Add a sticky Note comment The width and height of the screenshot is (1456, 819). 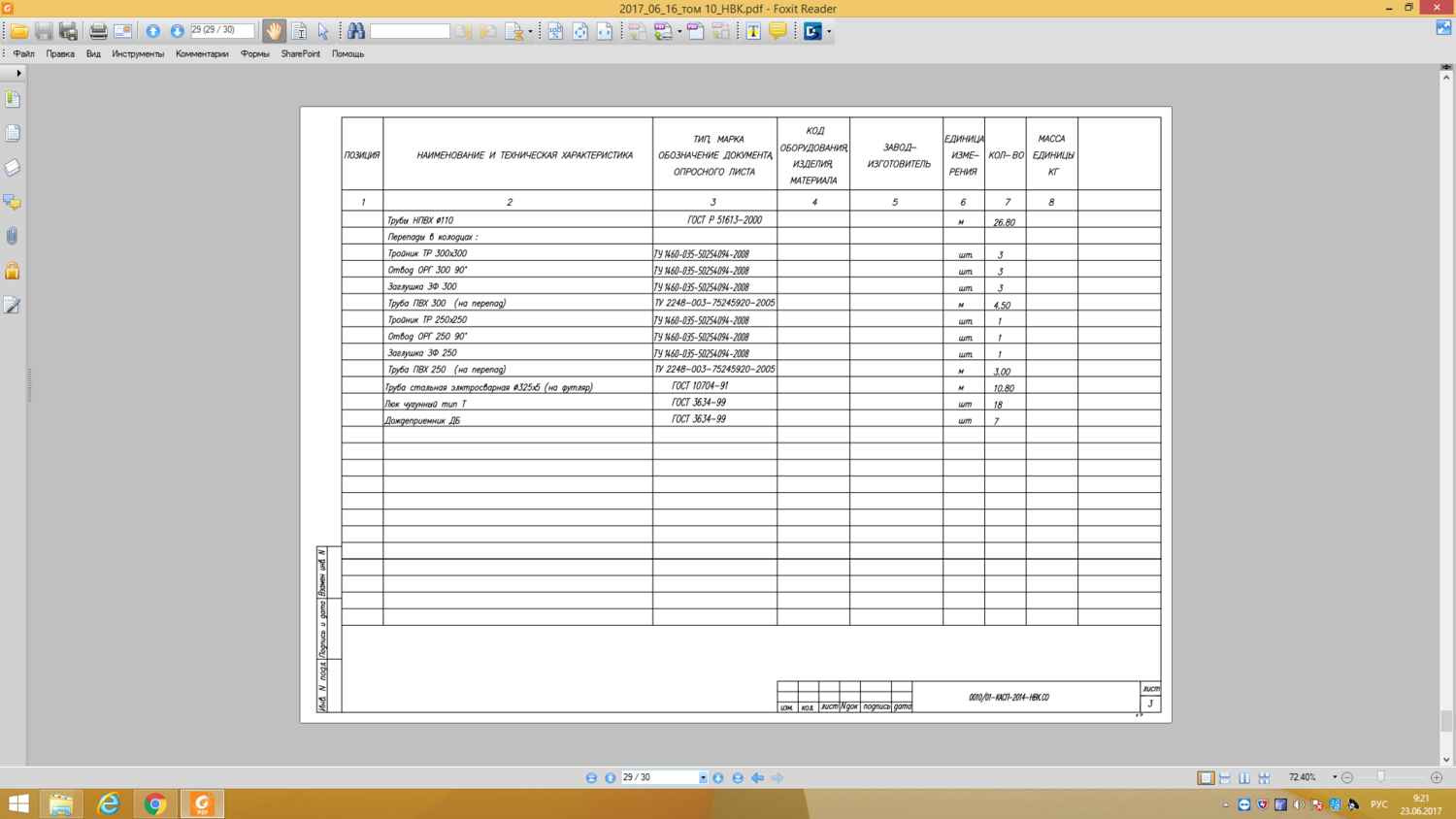(778, 31)
